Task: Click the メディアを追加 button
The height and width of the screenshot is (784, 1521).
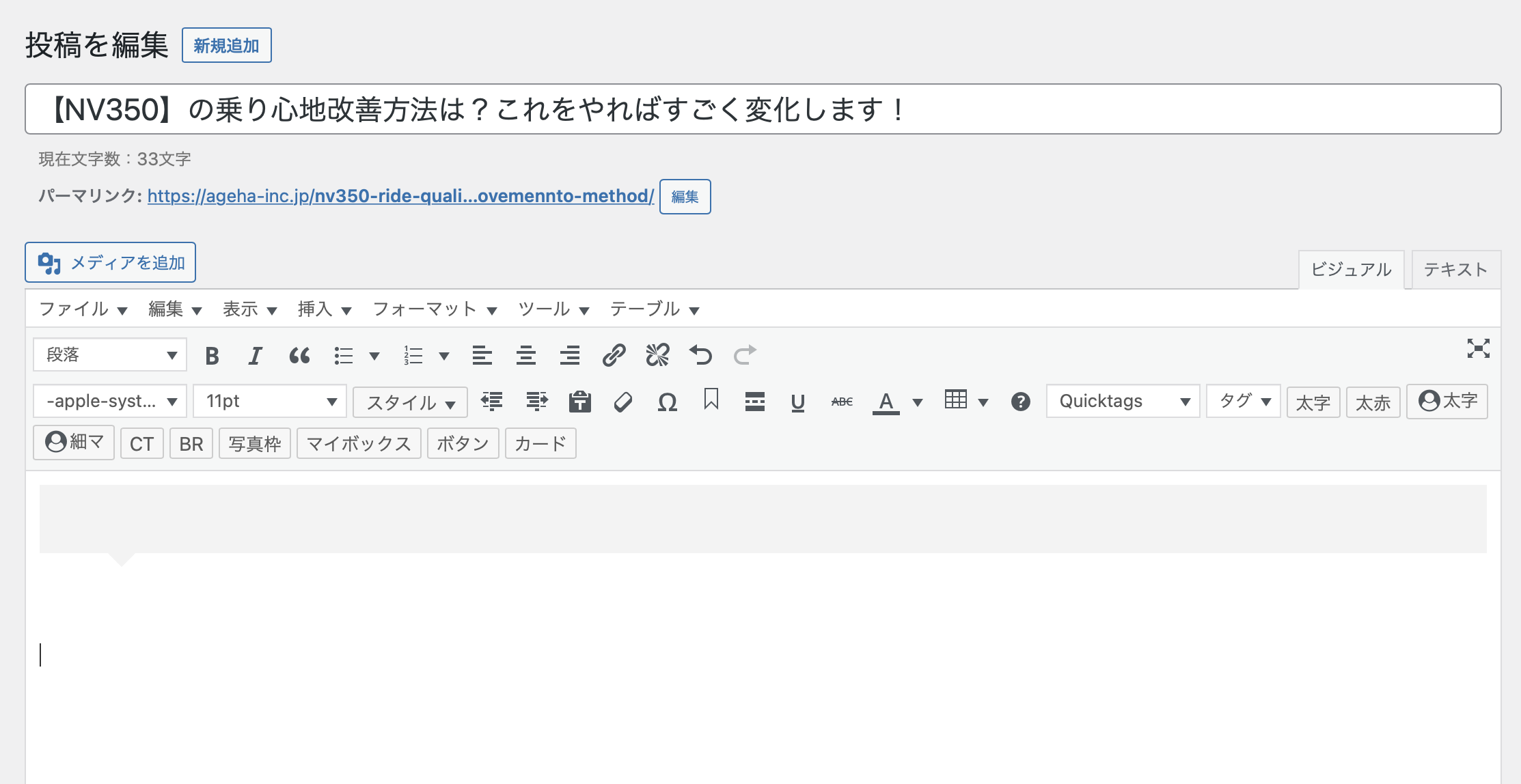Action: coord(111,262)
